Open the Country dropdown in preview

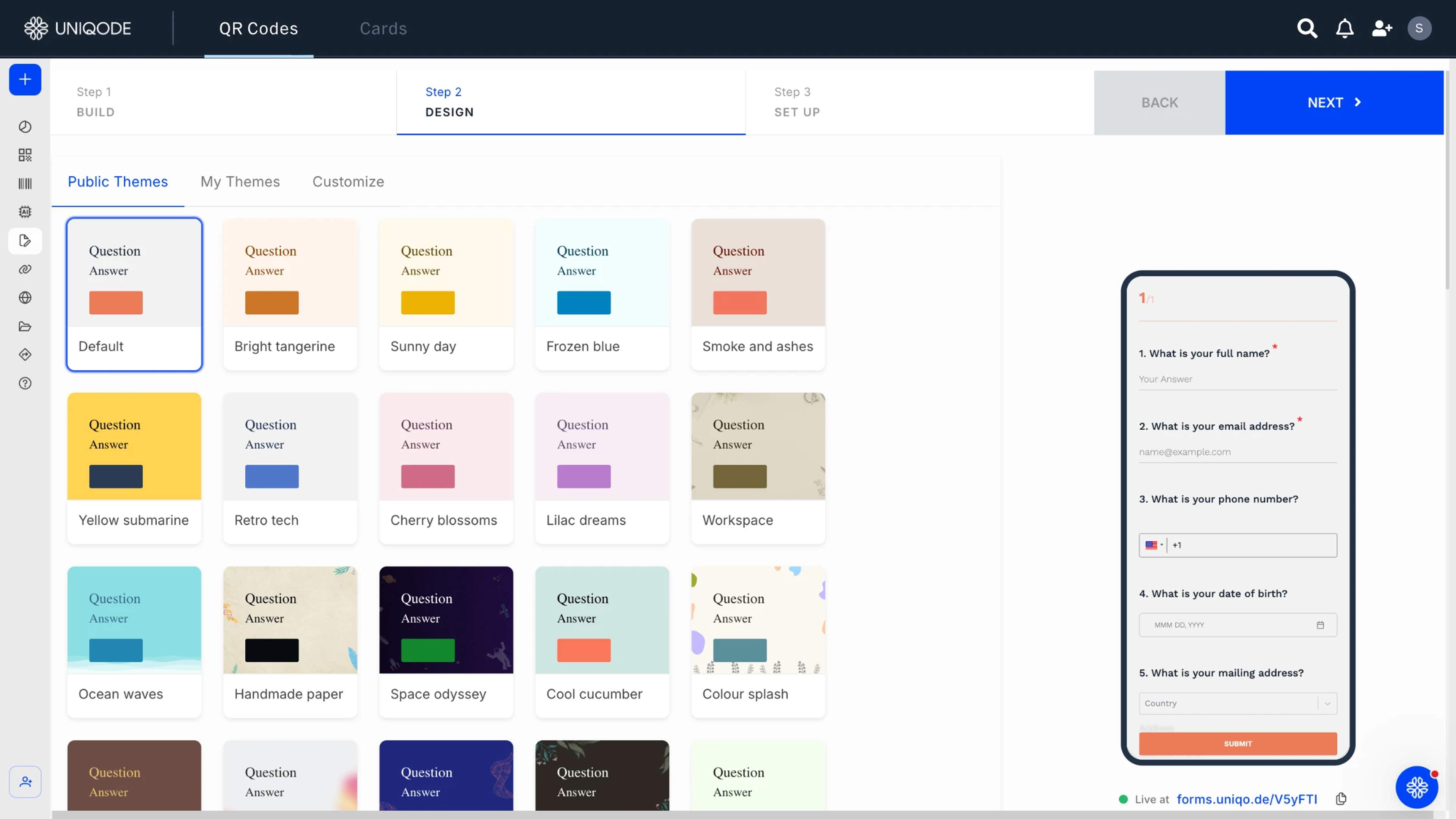click(1238, 704)
